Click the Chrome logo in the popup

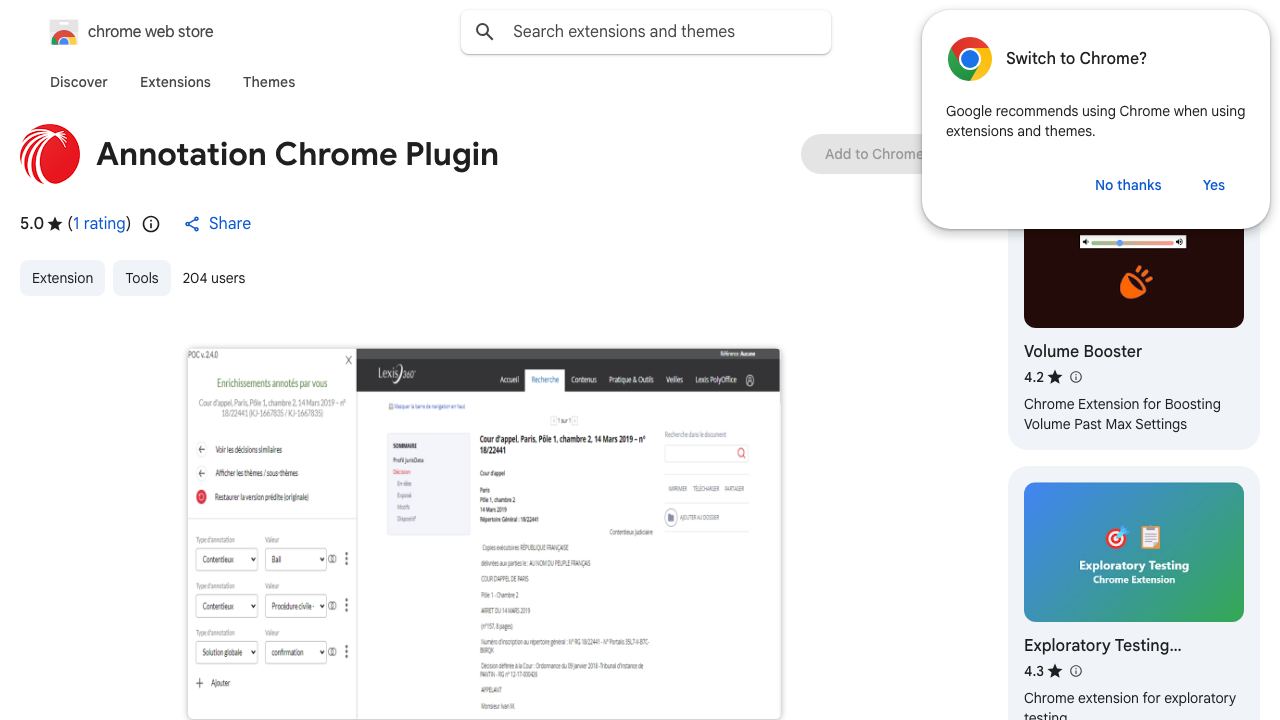tap(969, 59)
